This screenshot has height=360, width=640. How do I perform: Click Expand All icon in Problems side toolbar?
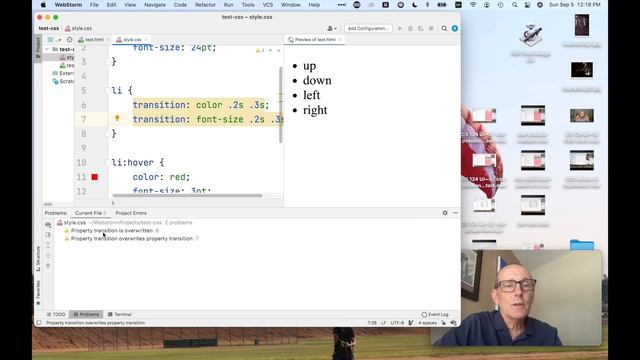[48, 245]
